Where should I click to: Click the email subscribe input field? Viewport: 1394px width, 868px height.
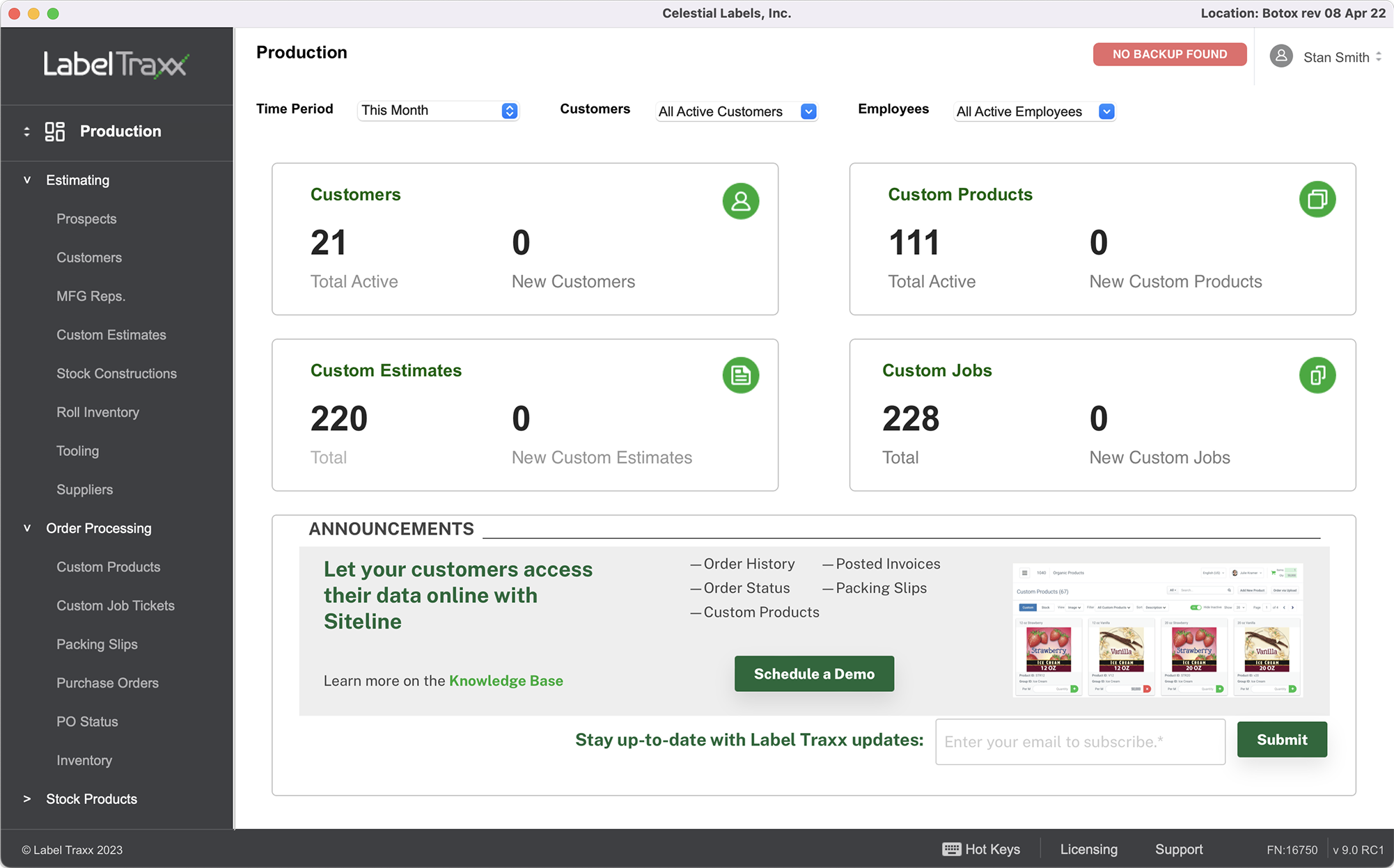[1080, 742]
